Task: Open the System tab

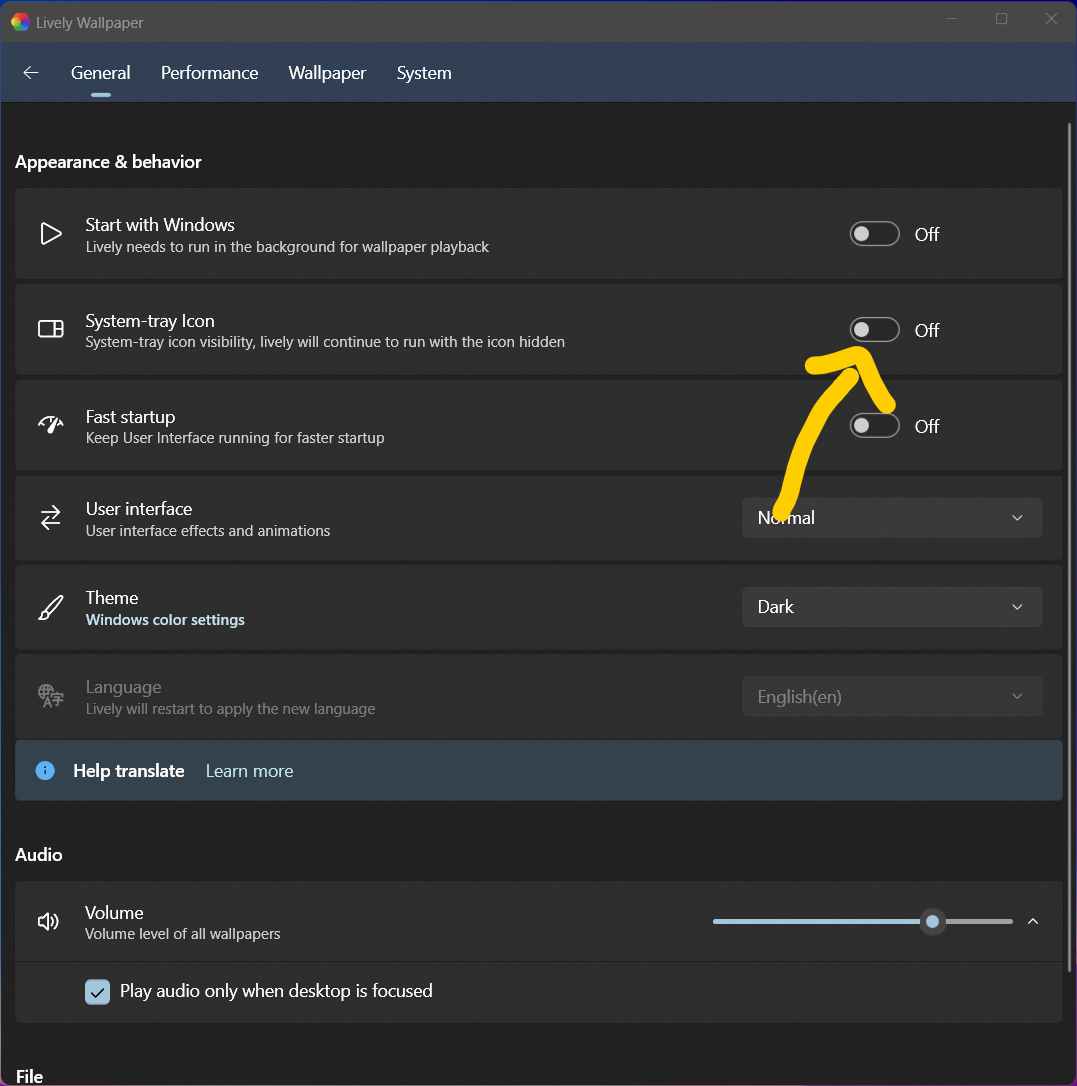Action: (424, 73)
